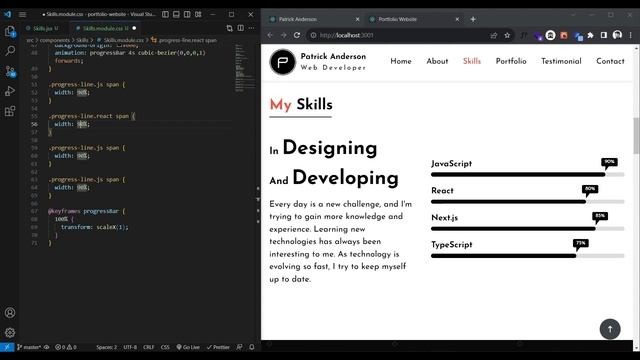
Task: Close the 'Portfolio Website' browser tab
Action: click(457, 19)
